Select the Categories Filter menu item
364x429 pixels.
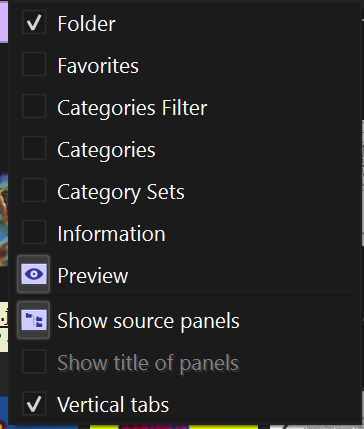point(132,108)
